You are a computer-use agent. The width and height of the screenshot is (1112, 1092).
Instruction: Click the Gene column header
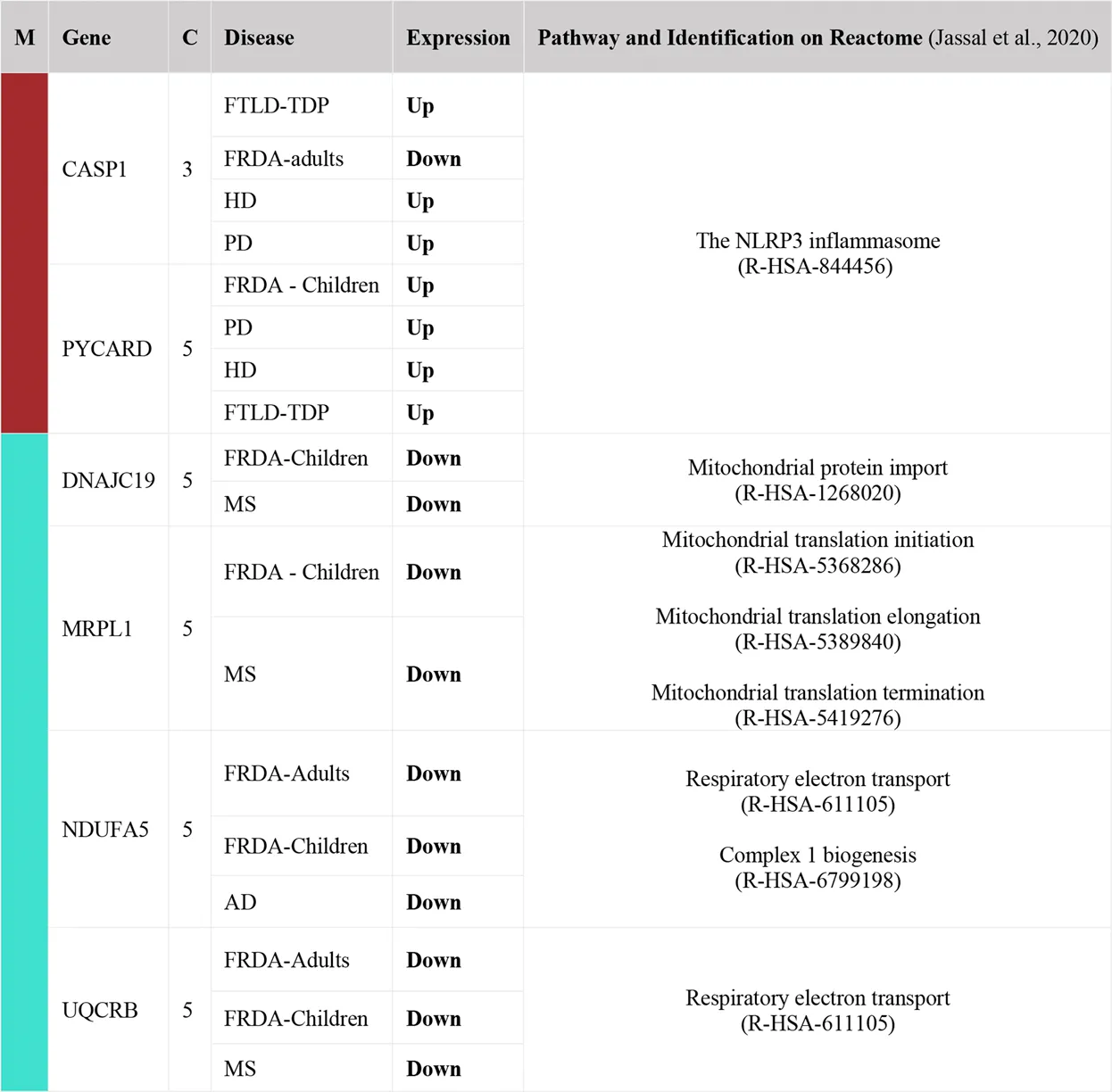click(x=87, y=37)
